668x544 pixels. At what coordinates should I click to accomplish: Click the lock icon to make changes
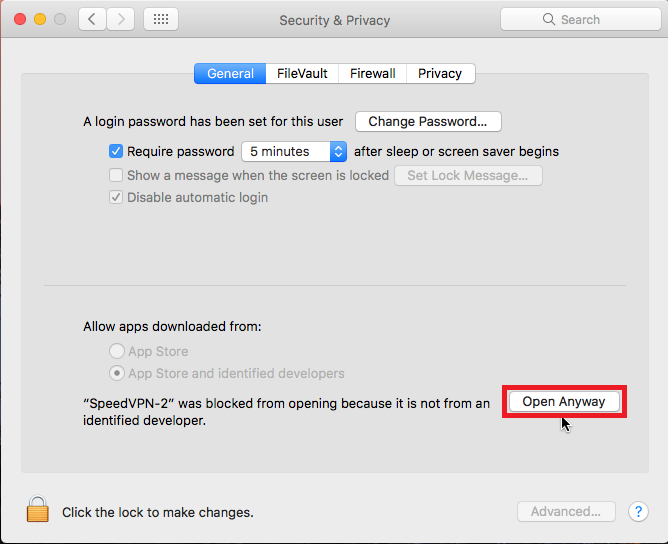point(38,510)
